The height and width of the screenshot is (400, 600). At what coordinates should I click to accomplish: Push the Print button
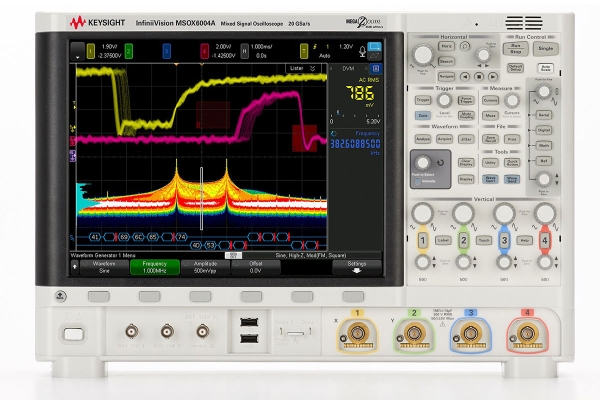(512, 139)
